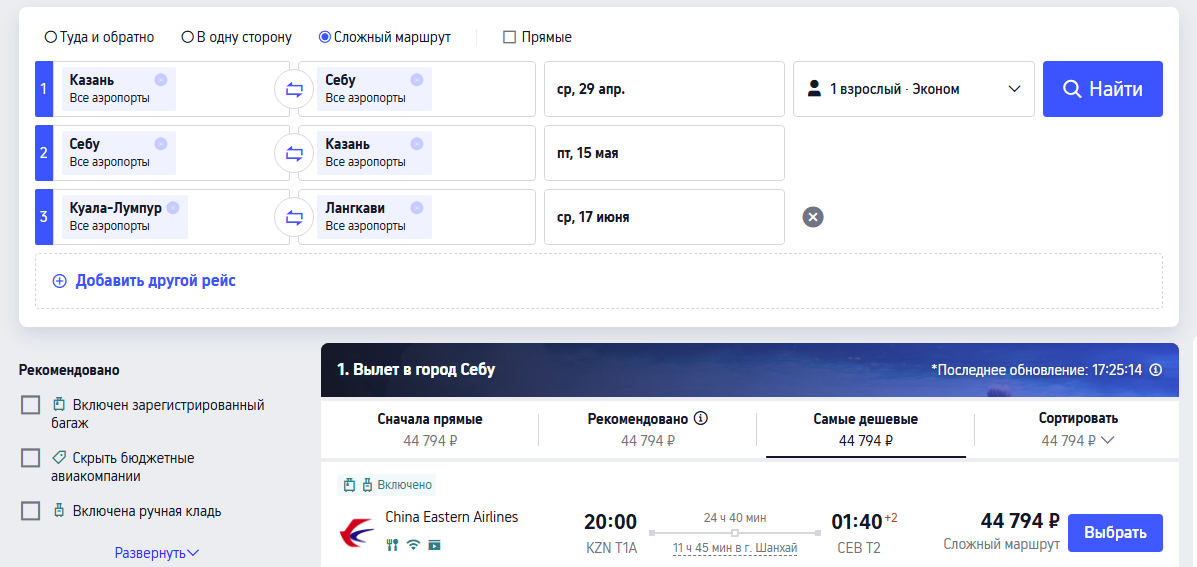Switch to Сначала прямые tab
1197x567 pixels.
[x=430, y=428]
